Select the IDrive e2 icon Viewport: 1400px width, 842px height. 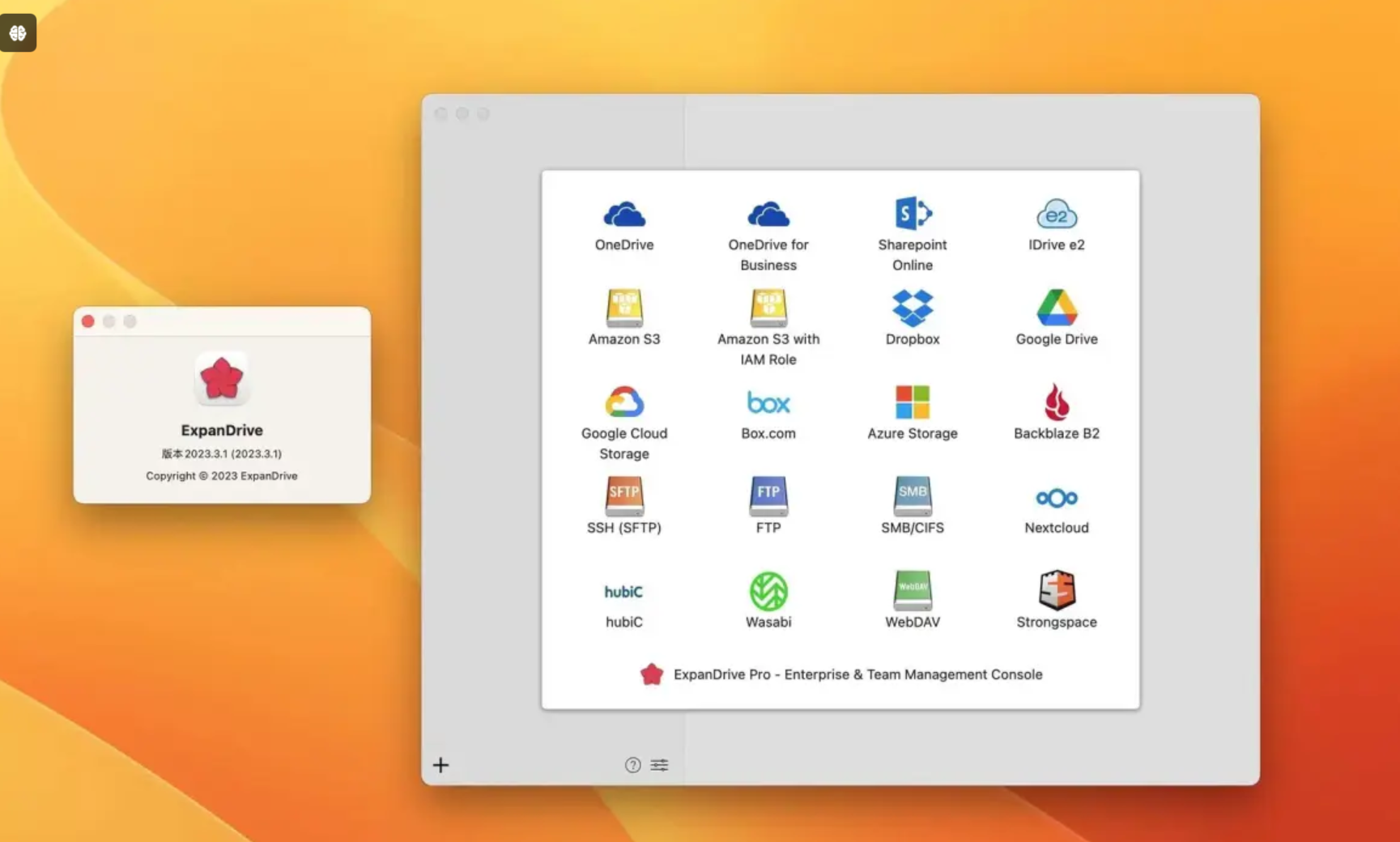point(1056,215)
